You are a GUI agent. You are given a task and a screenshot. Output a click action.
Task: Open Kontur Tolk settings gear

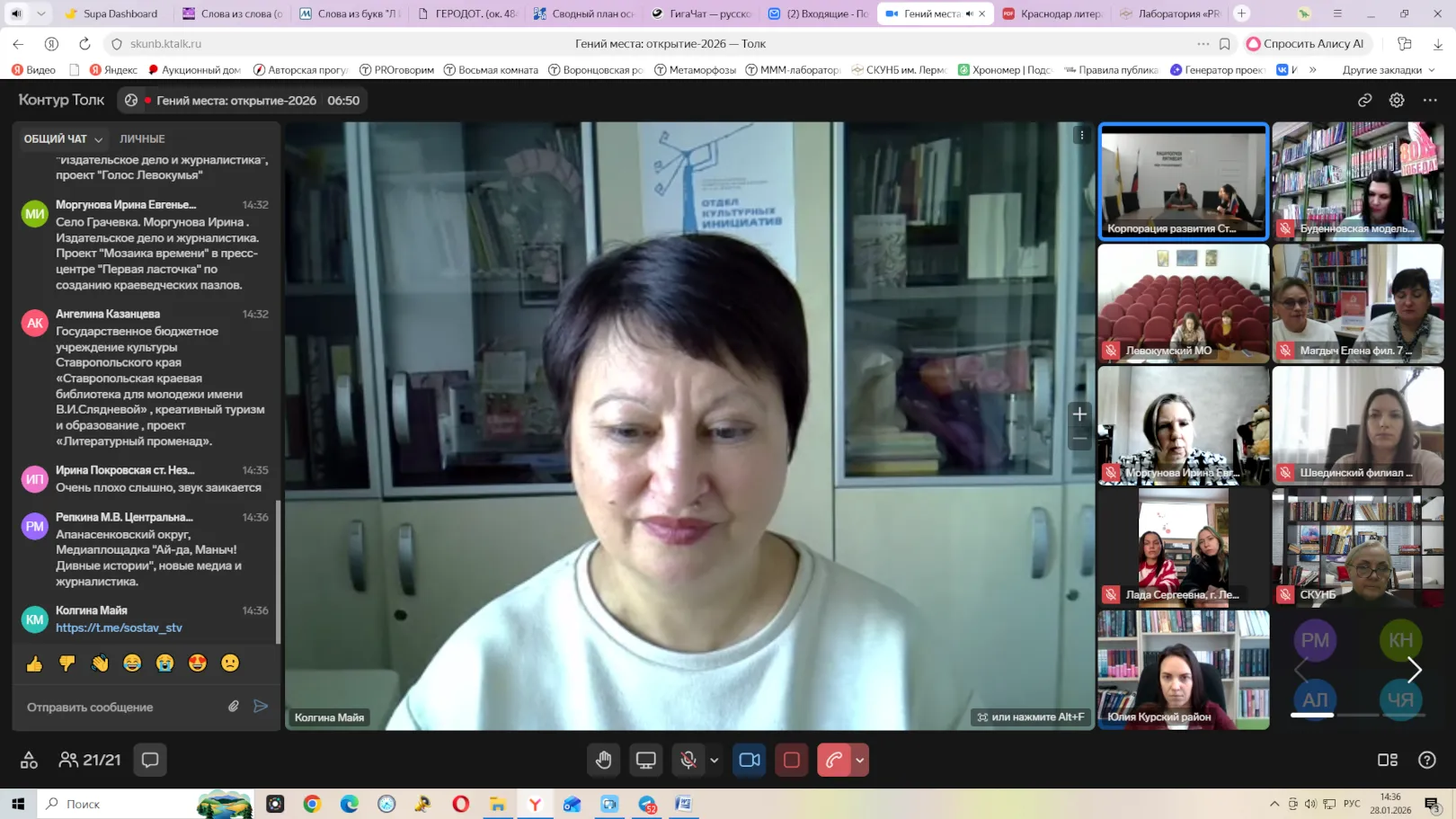click(1397, 101)
